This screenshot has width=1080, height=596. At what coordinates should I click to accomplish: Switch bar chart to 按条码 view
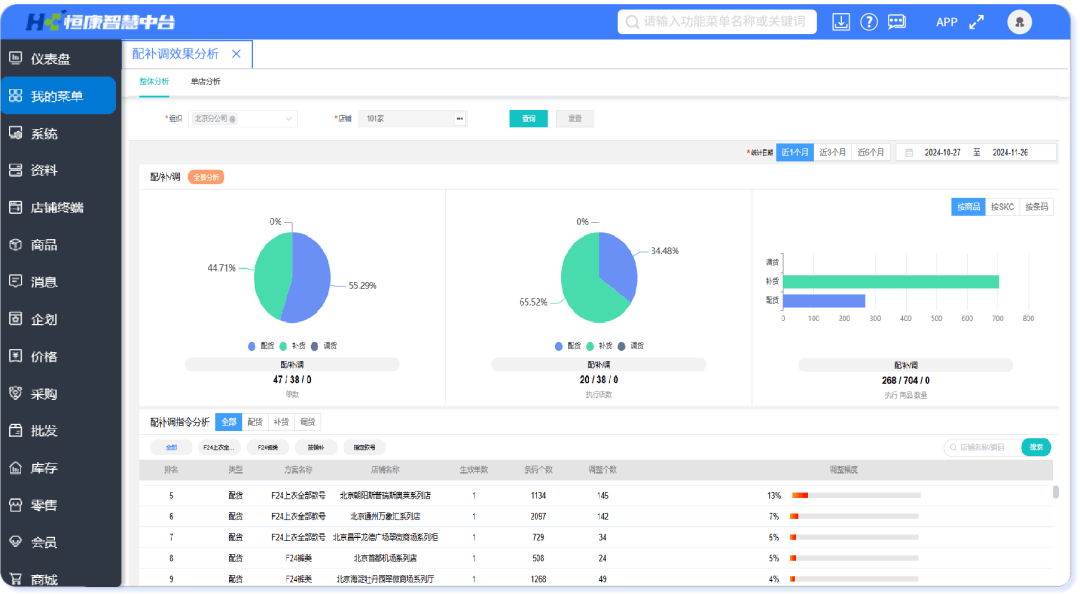[1037, 207]
